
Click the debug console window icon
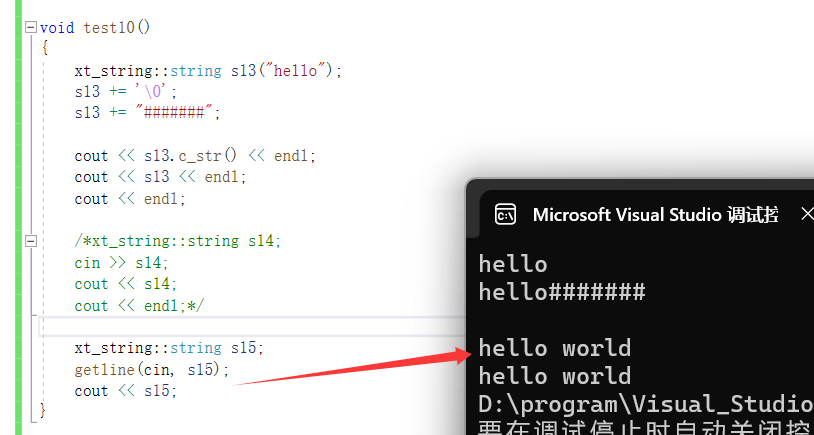click(505, 214)
